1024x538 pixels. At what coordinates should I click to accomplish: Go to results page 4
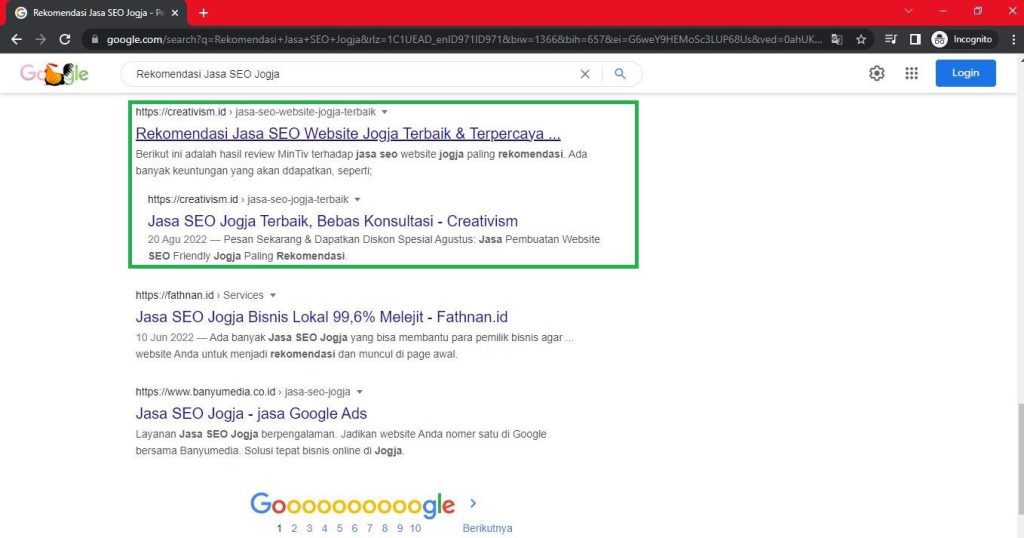tap(324, 528)
